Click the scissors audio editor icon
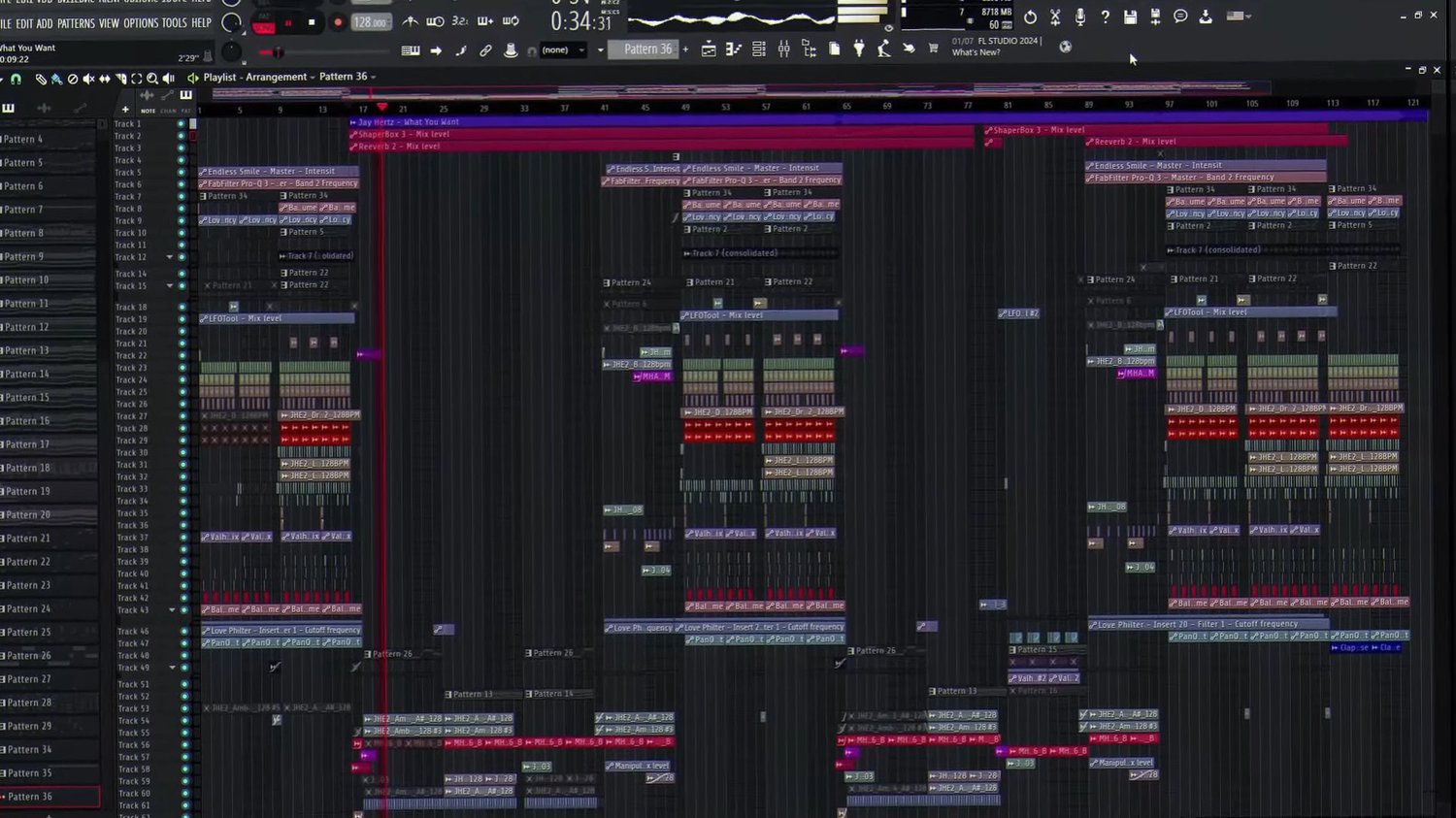 1055,16
